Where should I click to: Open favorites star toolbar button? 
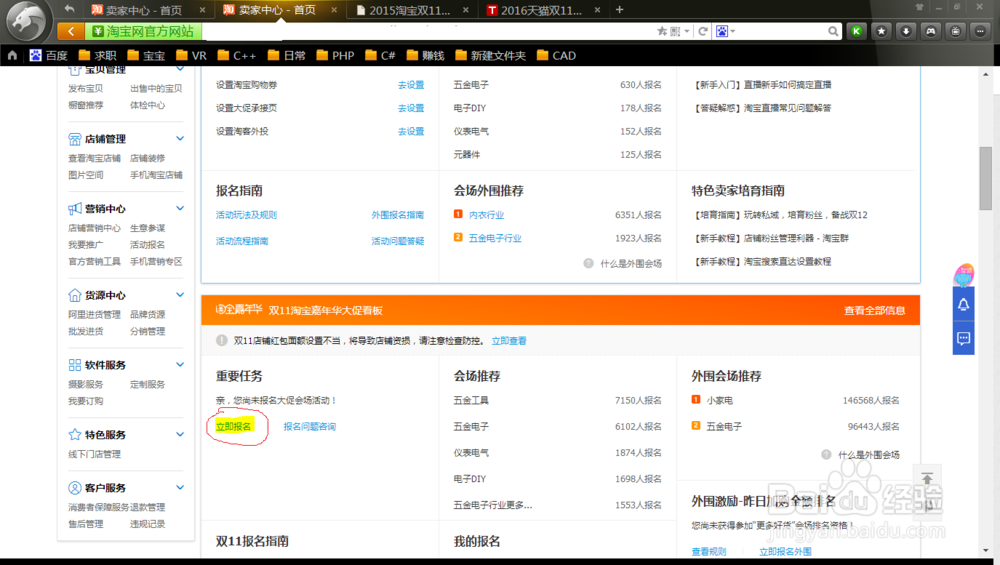pos(881,31)
